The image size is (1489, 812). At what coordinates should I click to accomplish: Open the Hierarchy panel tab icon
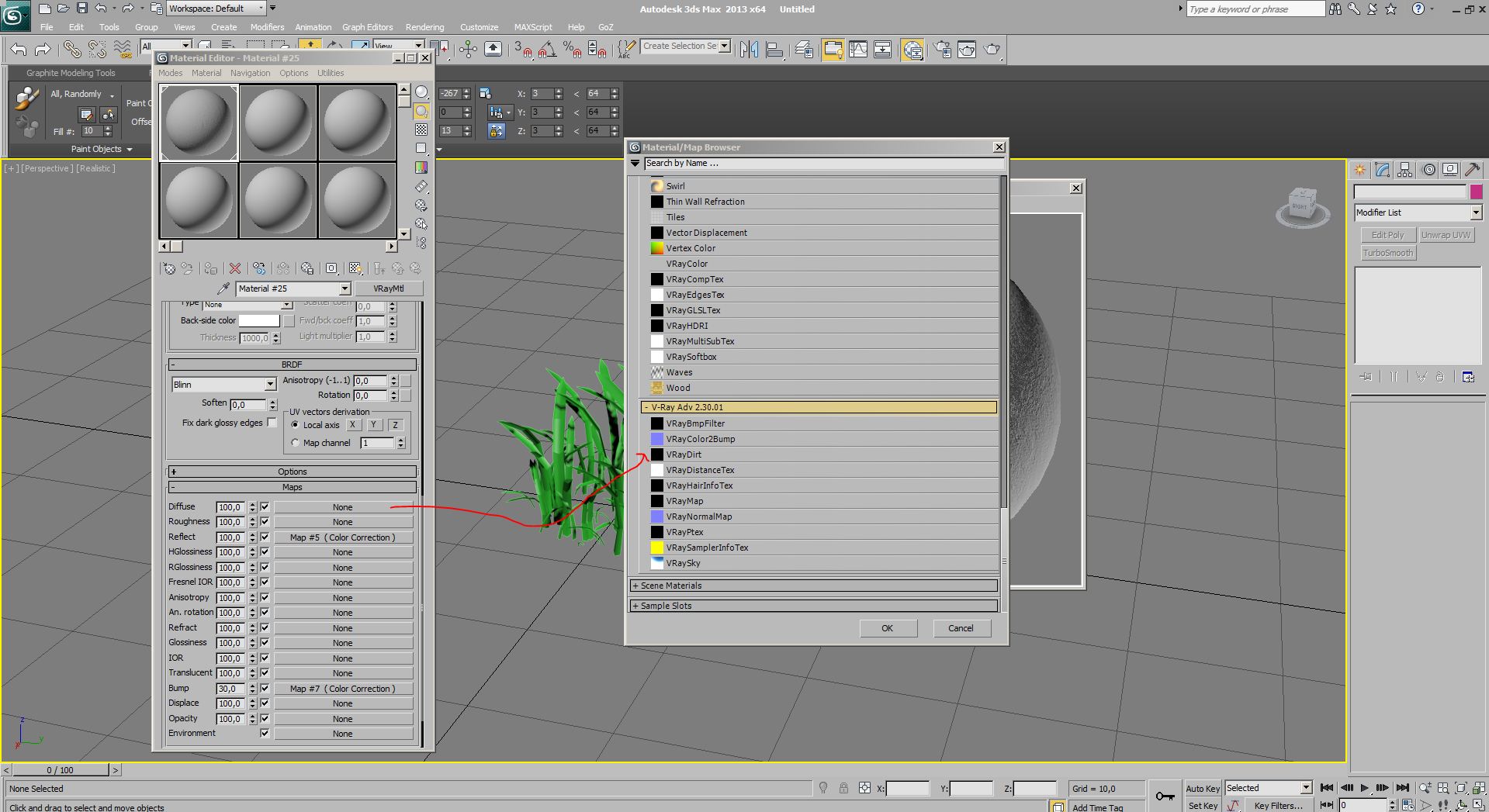1404,170
